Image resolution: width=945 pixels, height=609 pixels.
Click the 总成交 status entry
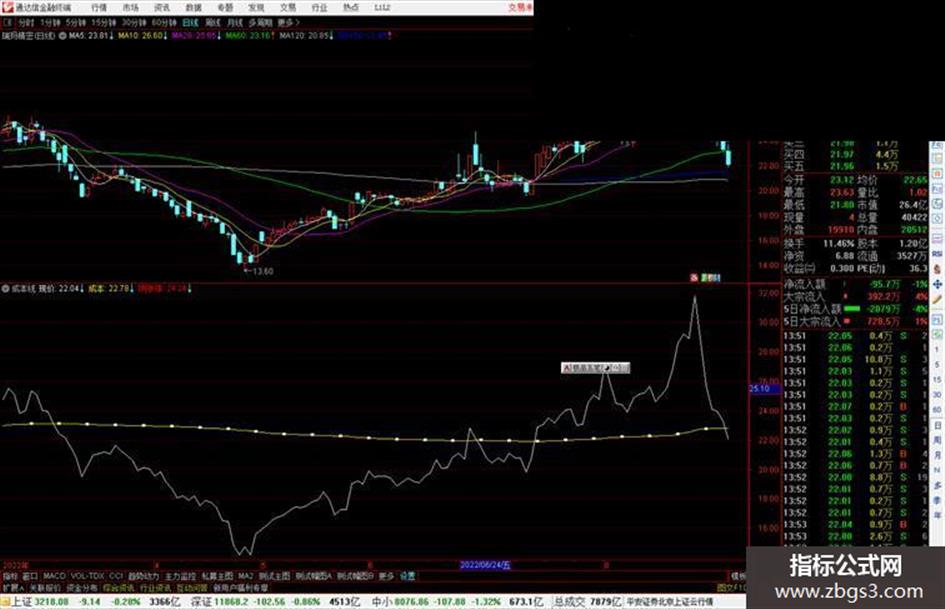587,602
